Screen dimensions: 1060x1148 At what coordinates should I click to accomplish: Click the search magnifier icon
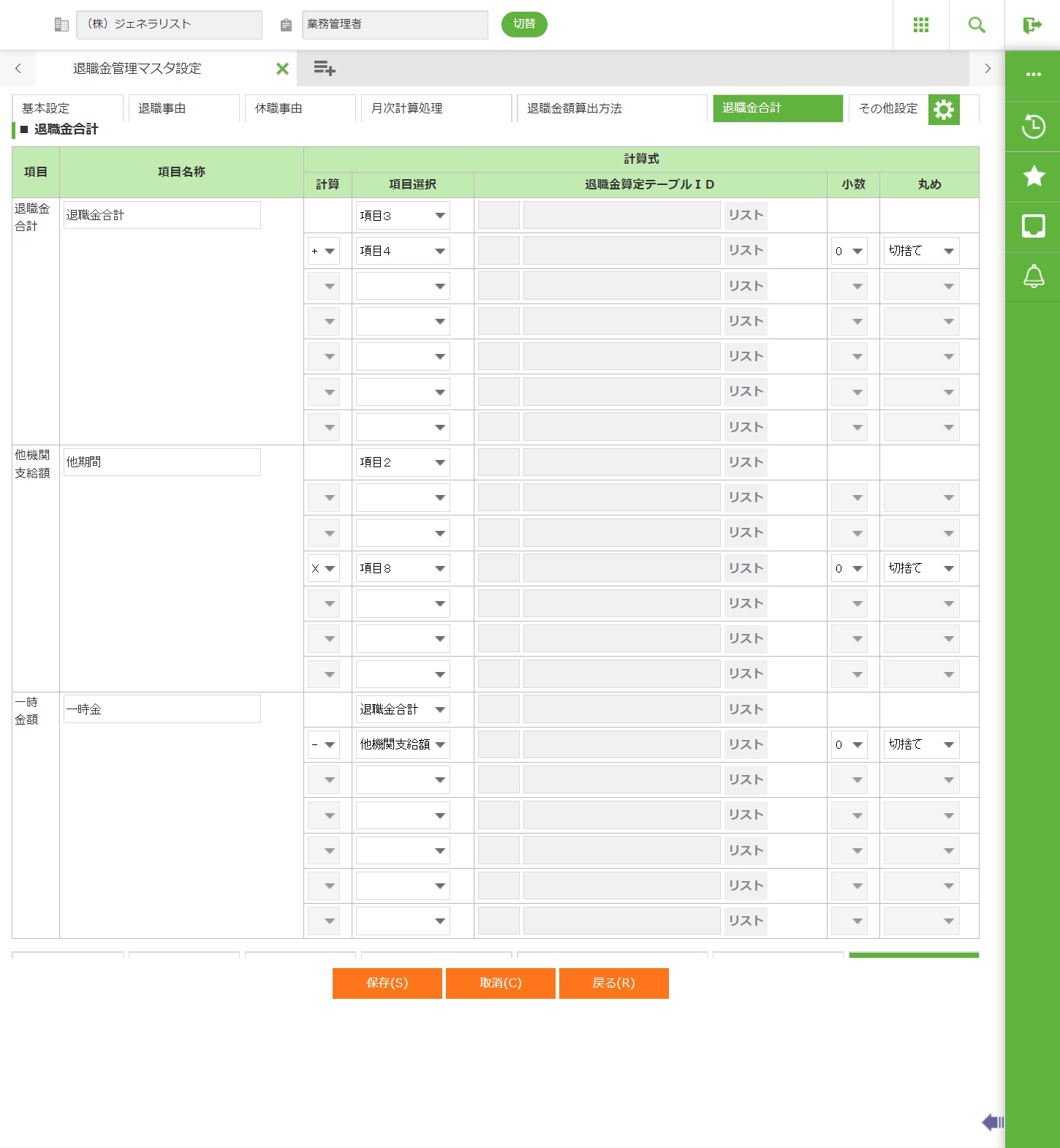pos(977,25)
